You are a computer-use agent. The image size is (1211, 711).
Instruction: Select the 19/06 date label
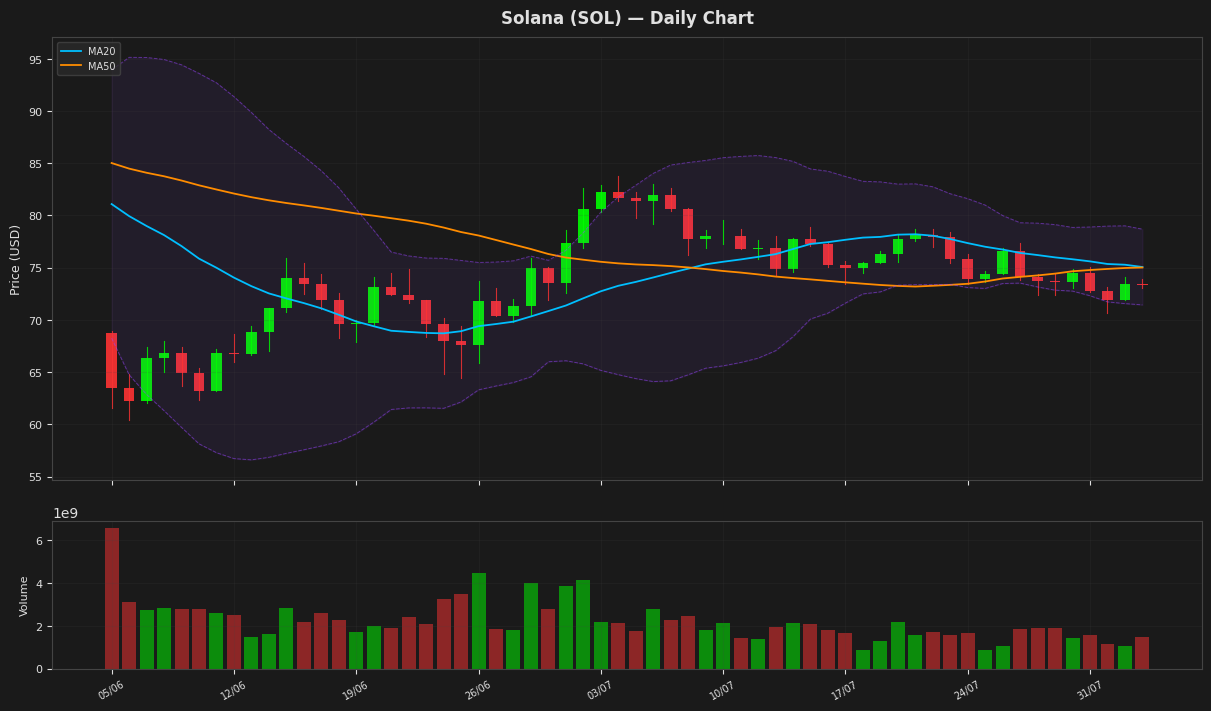354,690
